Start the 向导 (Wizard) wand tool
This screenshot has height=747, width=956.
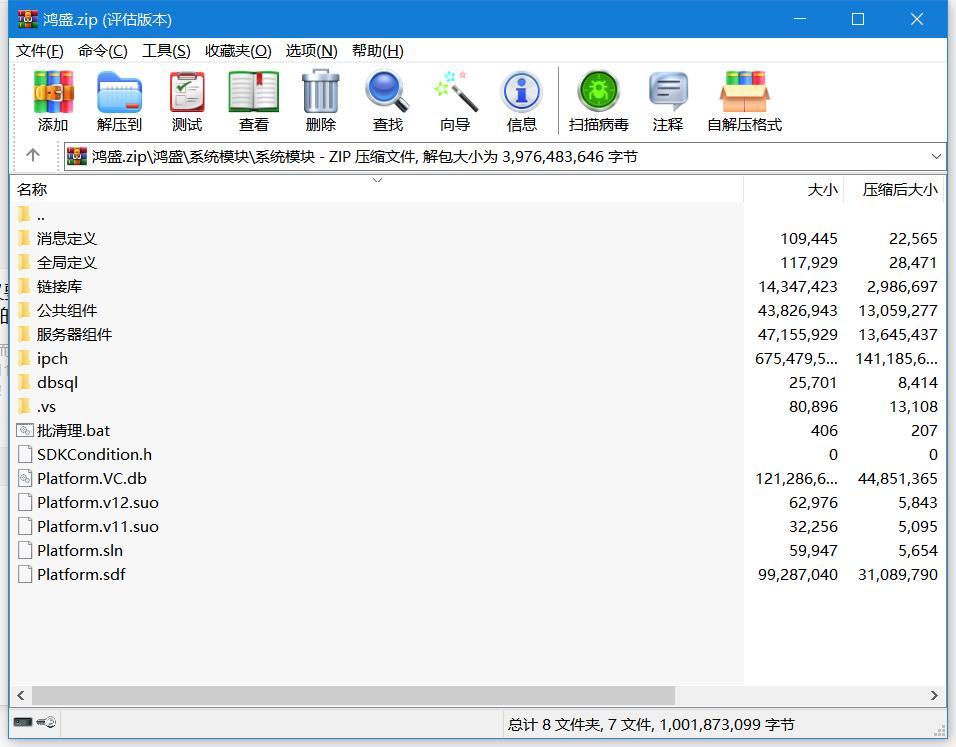455,101
